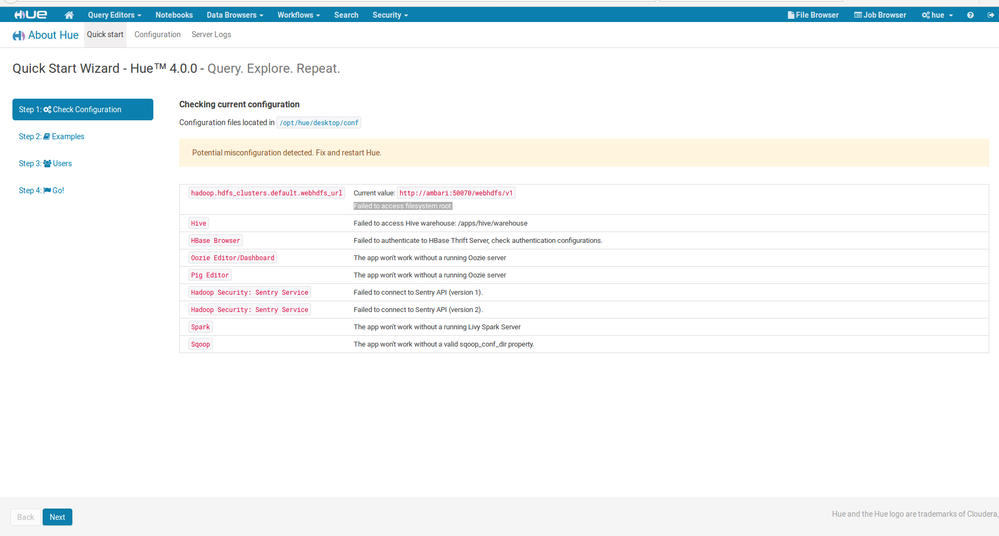Click the Livy Spark Server message
This screenshot has height=536, width=999.
tap(437, 326)
